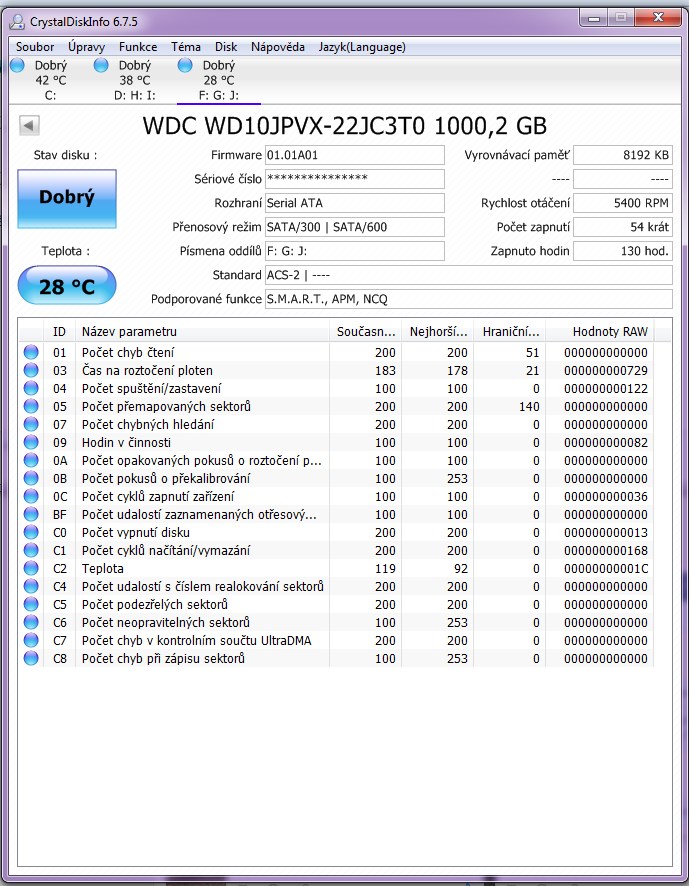Click the Hraniční... column header
The image size is (689, 886).
coord(510,332)
